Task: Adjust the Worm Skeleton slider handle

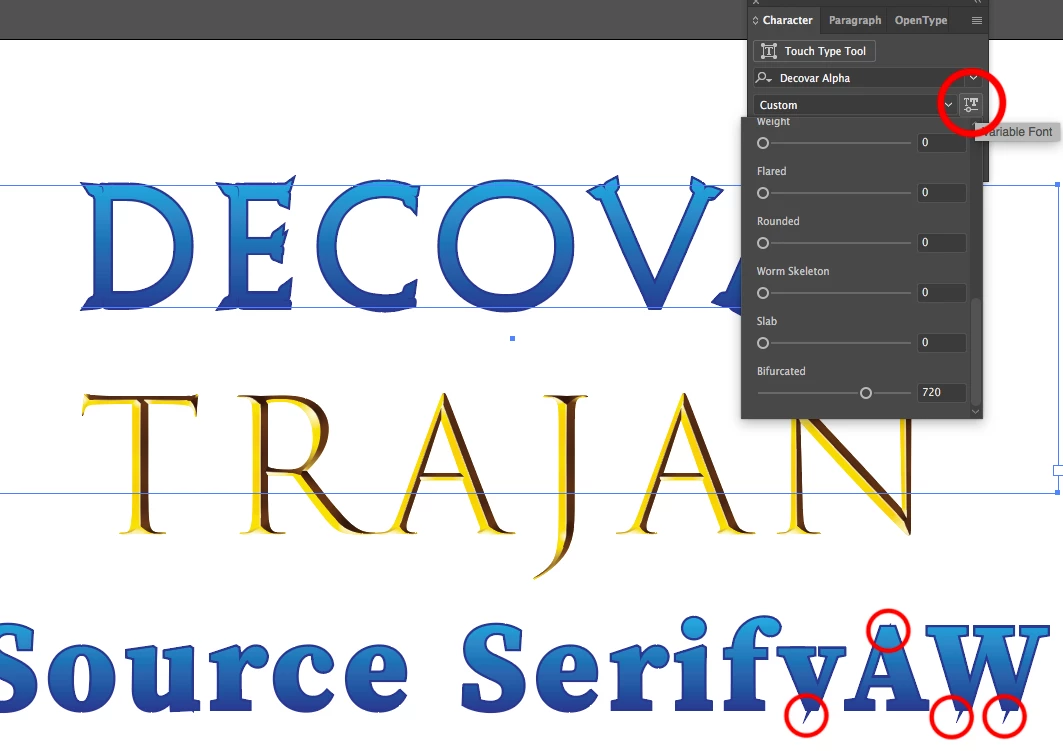Action: pyautogui.click(x=763, y=293)
